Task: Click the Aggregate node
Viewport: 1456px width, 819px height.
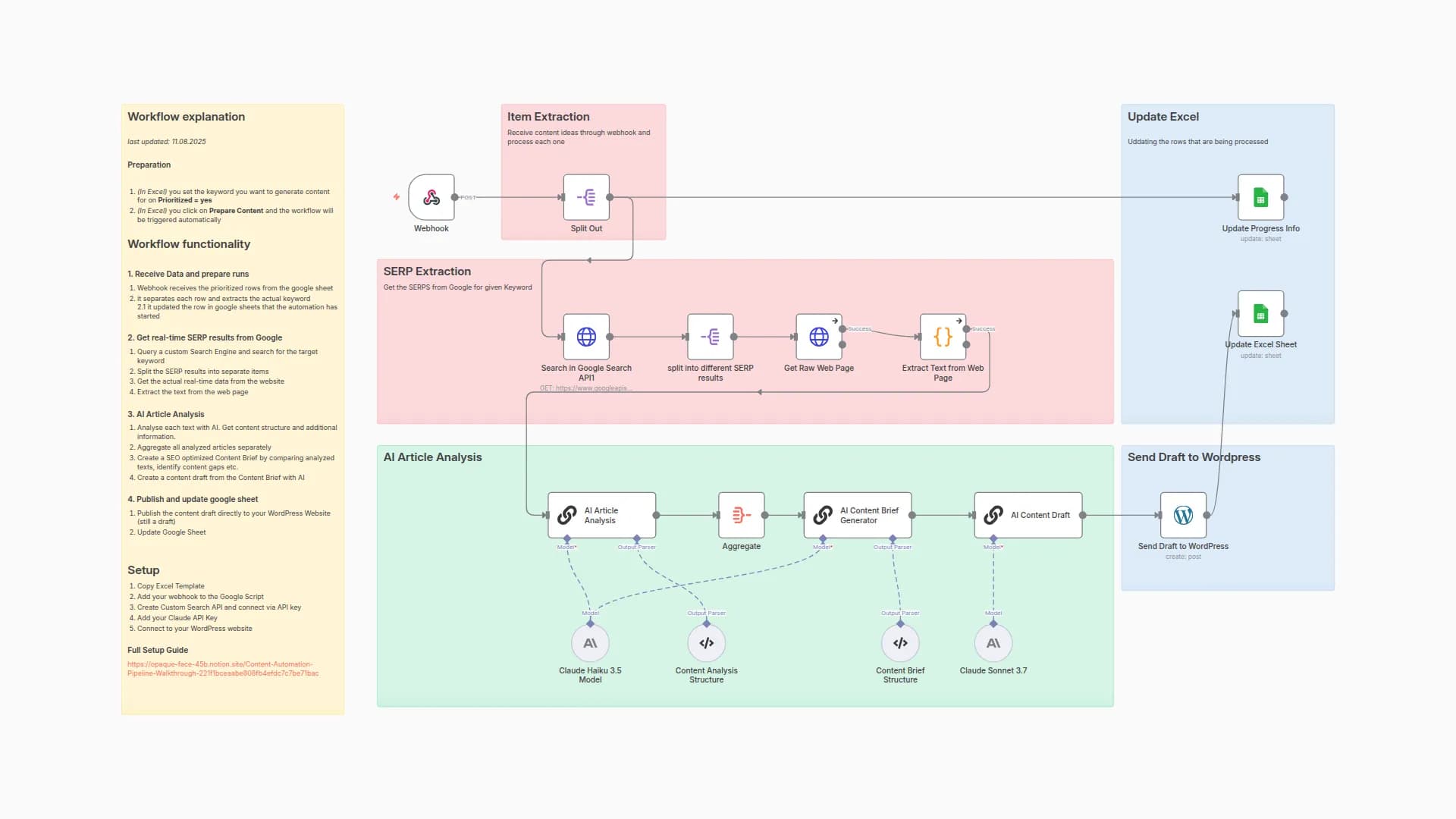Action: 741,515
